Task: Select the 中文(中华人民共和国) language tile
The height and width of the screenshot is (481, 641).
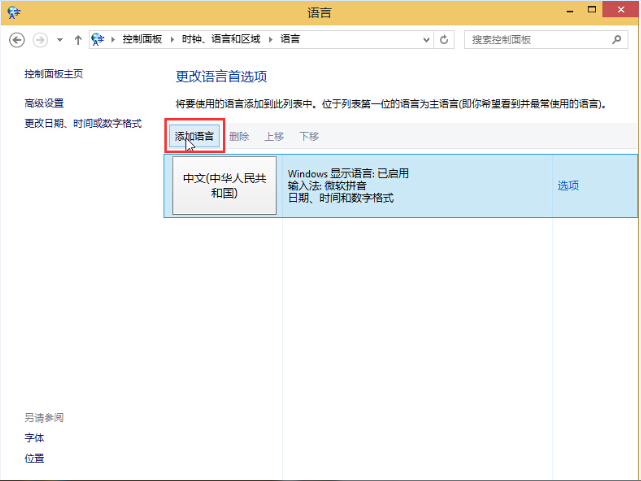Action: point(224,185)
